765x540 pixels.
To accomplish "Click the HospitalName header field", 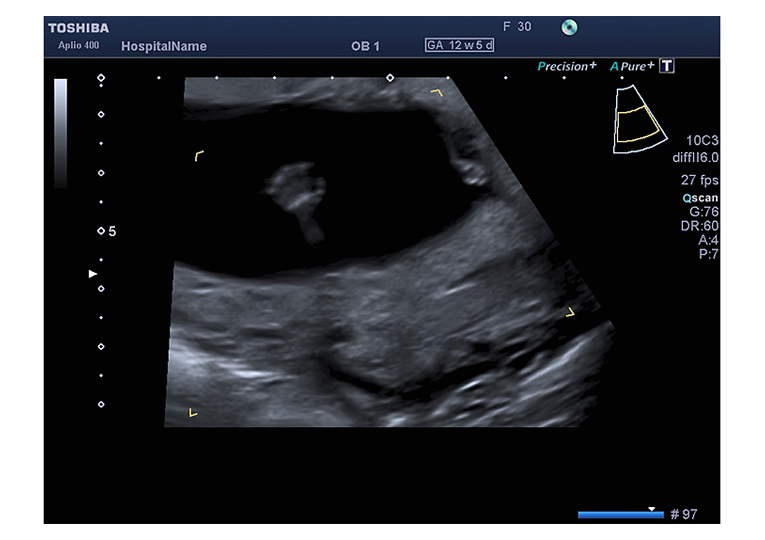I will coord(163,46).
